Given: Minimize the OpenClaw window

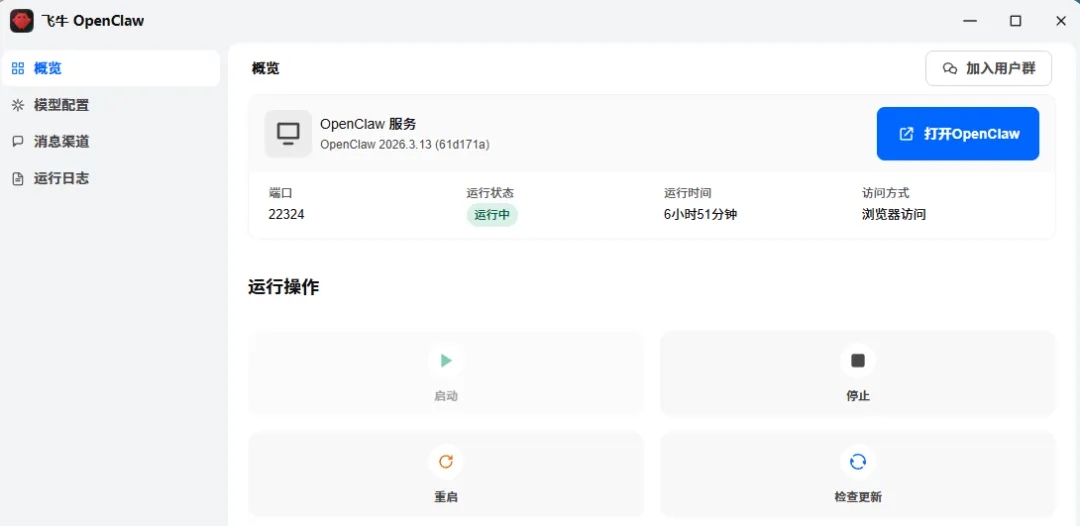Looking at the screenshot, I should 969,21.
